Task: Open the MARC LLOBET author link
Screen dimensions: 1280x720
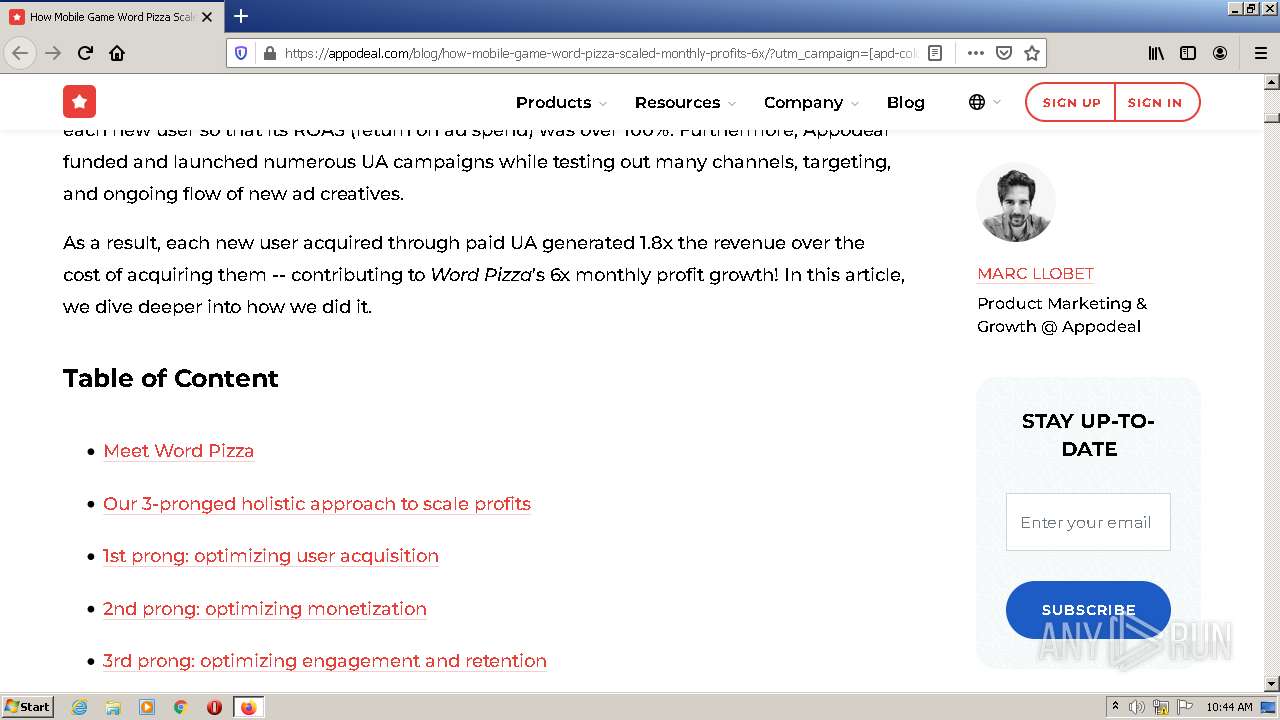Action: click(x=1035, y=273)
